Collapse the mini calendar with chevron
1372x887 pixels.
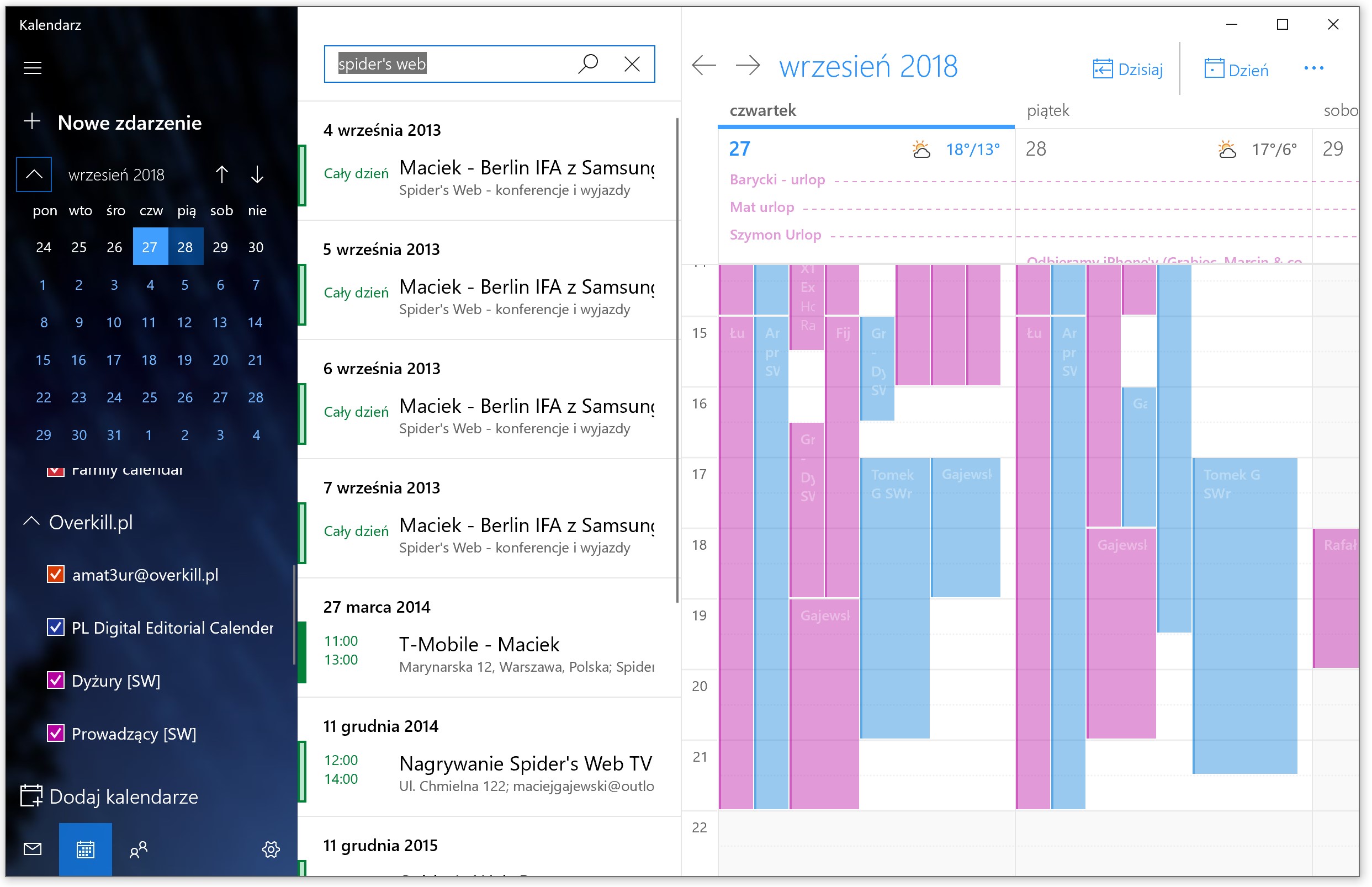[34, 174]
